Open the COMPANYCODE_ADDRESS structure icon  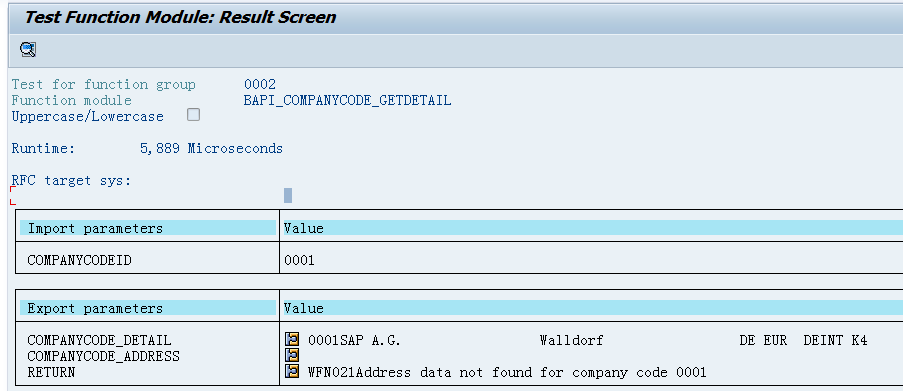[292, 355]
